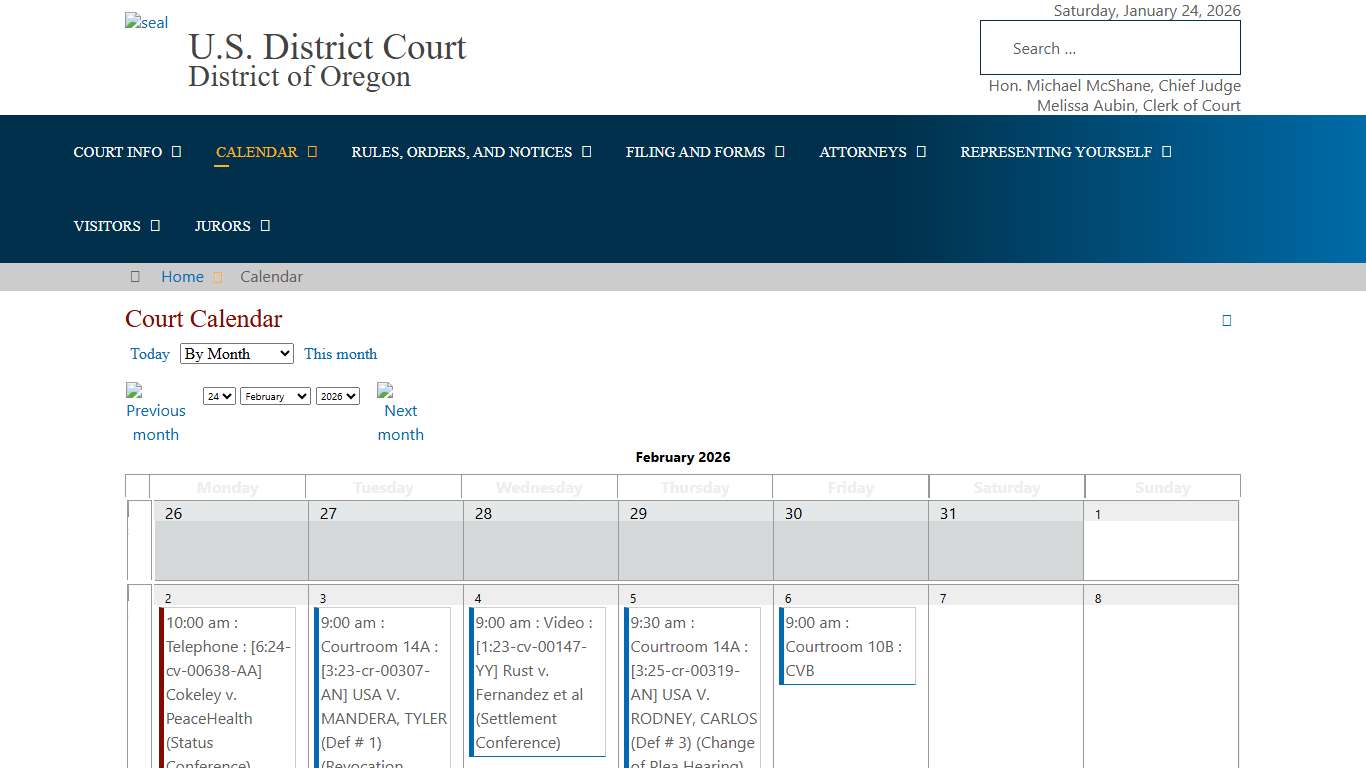
Task: Open the By Month view dropdown
Action: coord(237,354)
